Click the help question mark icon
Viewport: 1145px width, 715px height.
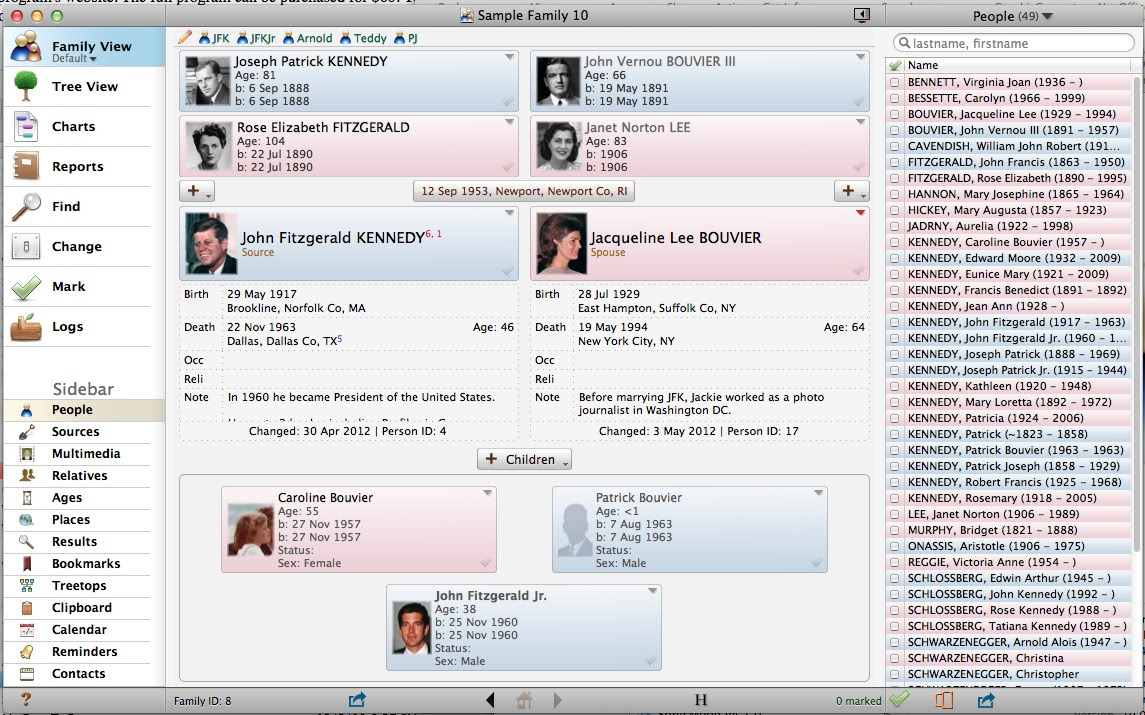(x=26, y=700)
